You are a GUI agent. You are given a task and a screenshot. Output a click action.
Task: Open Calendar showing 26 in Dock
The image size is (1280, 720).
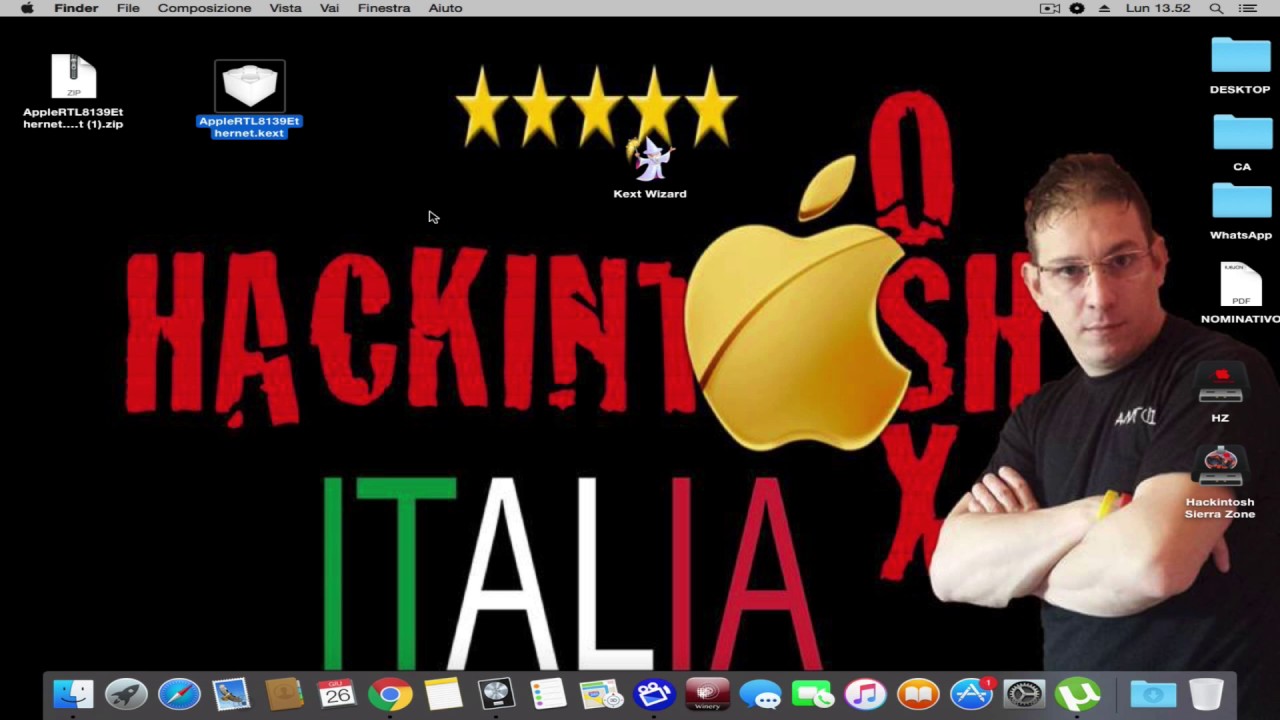pos(337,694)
